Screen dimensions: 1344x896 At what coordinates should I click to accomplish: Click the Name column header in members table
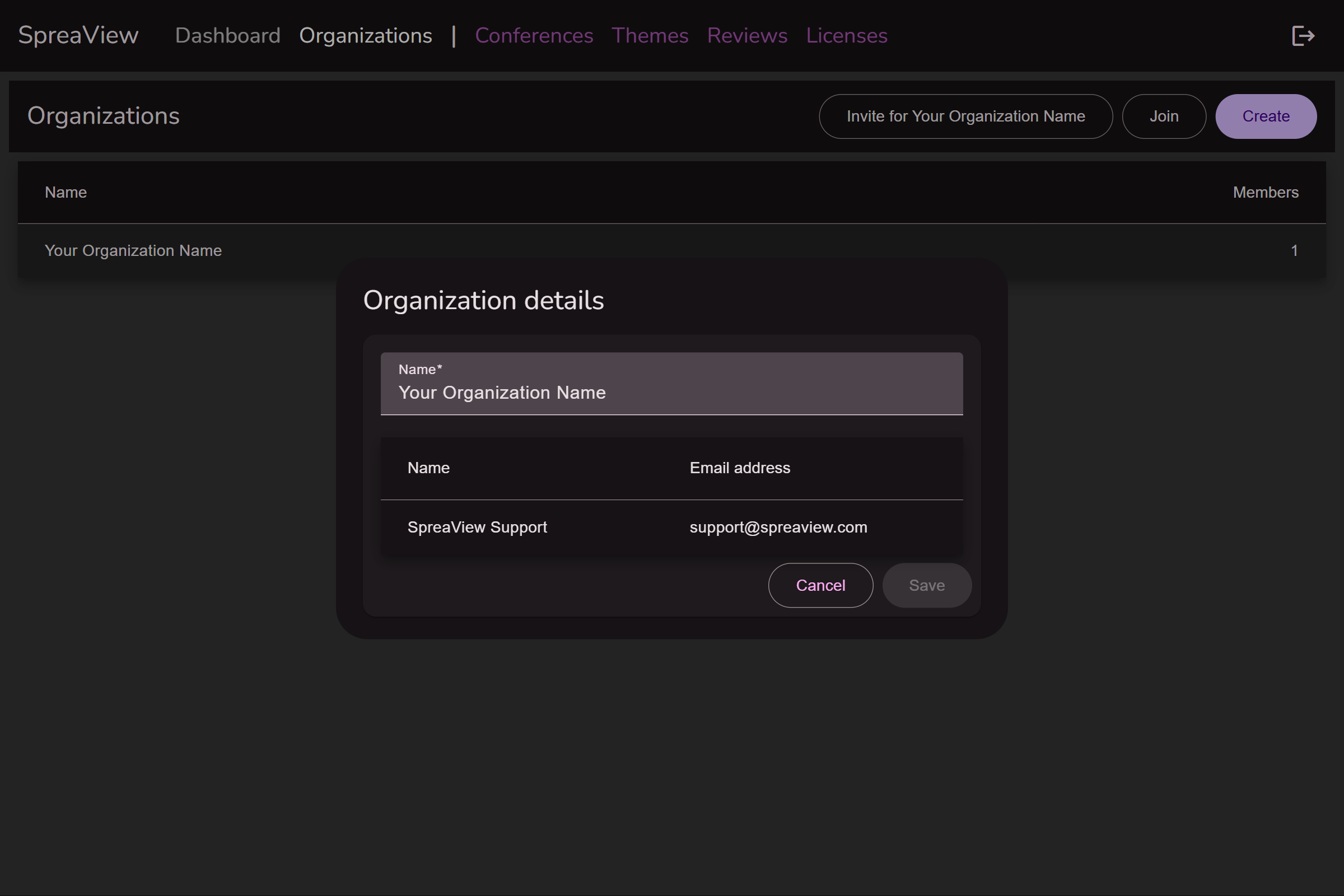point(428,468)
